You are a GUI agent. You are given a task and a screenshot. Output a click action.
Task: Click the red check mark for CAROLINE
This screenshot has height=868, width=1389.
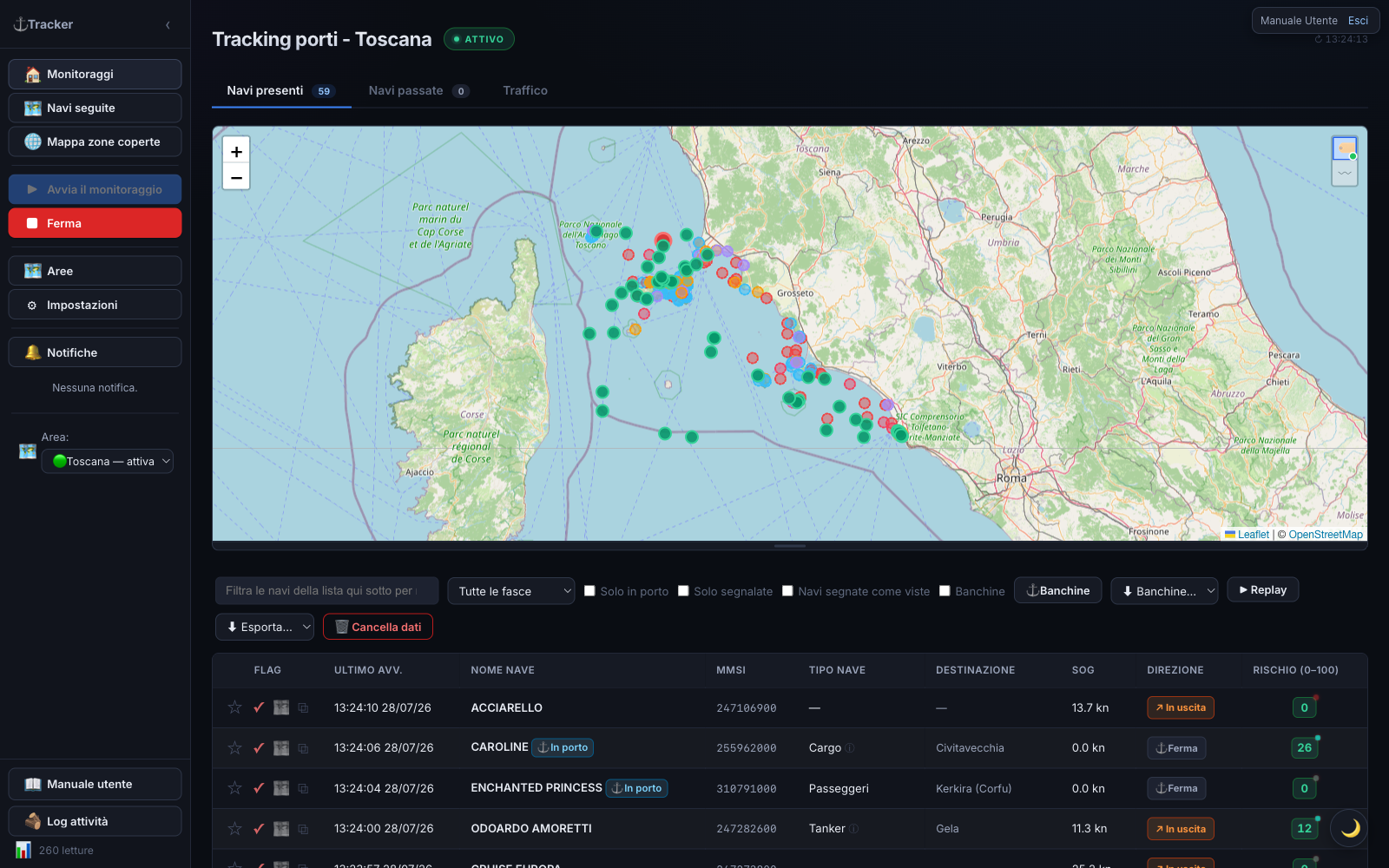[x=259, y=747]
